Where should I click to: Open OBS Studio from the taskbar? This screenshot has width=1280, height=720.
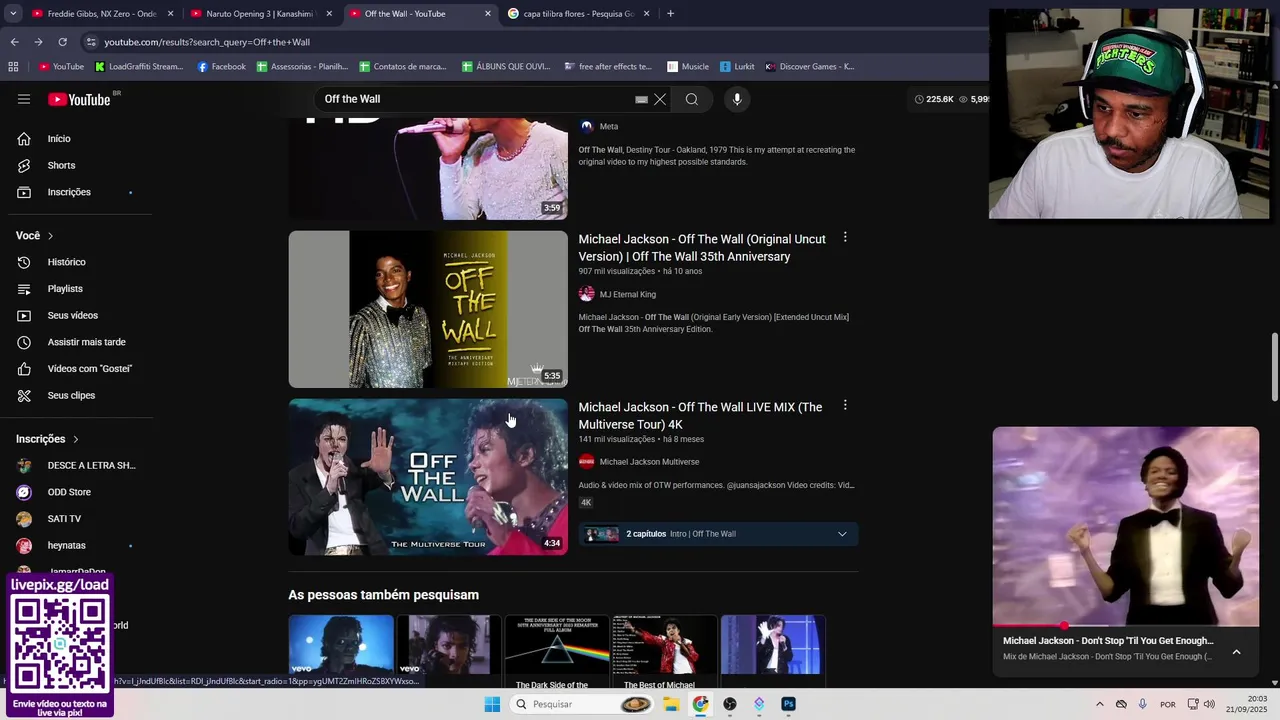pyautogui.click(x=730, y=704)
